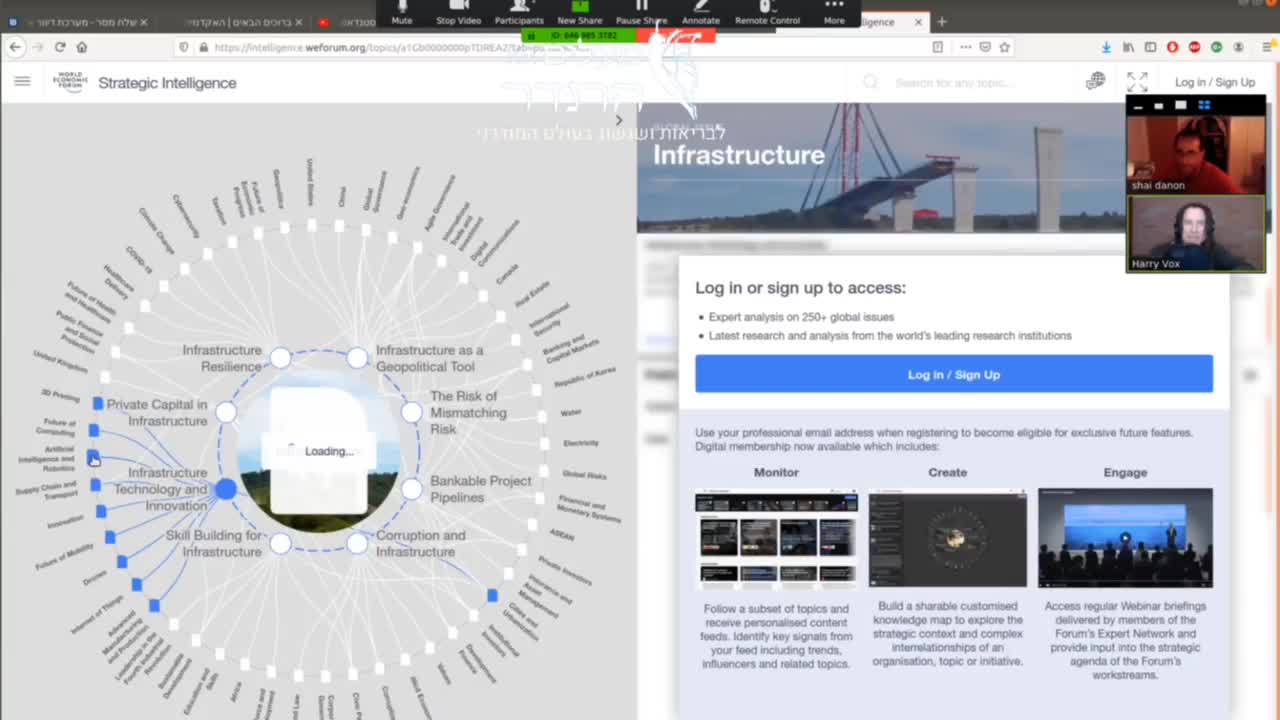The width and height of the screenshot is (1280, 720).
Task: Pause Share in the Zoom toolbar
Action: [x=641, y=12]
